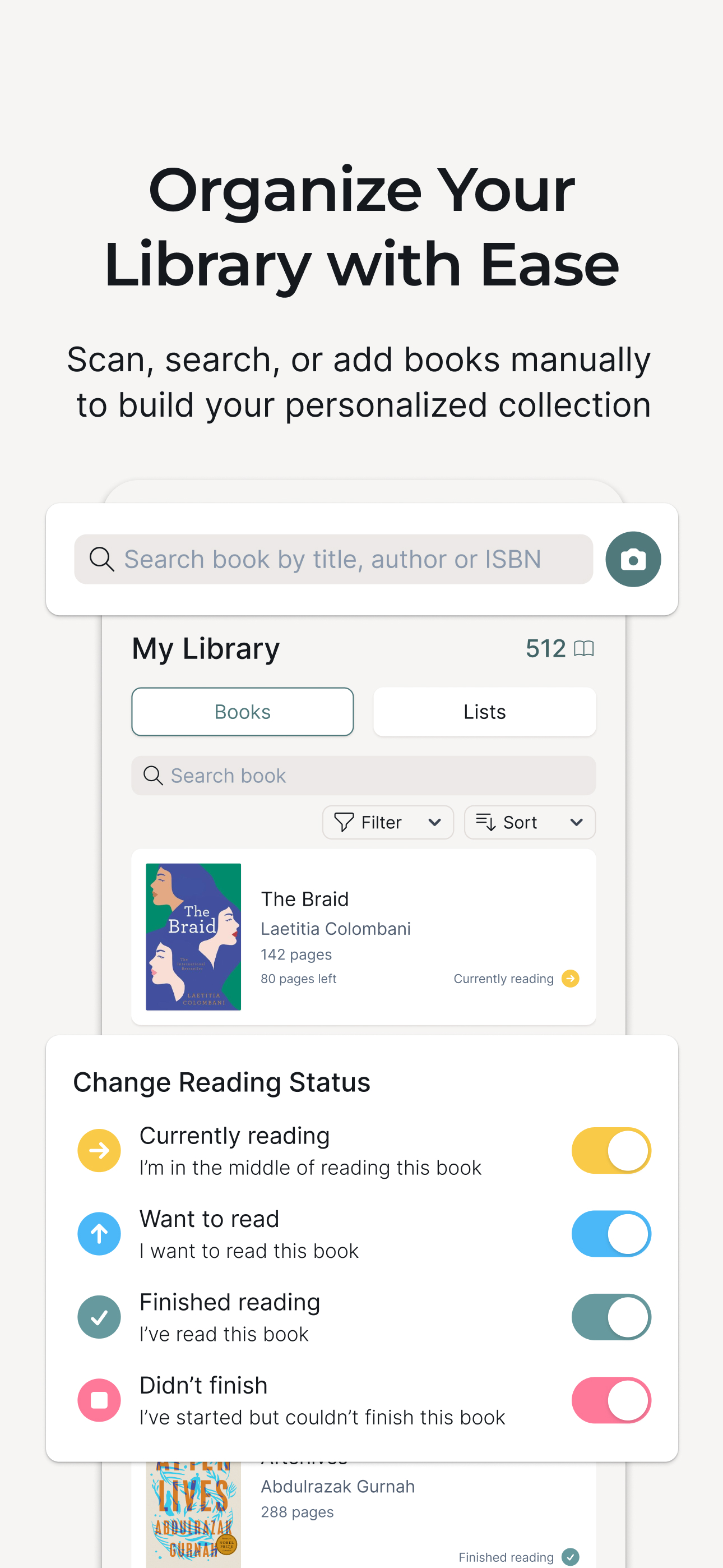Tap the camera scan button
This screenshot has width=723, height=1568.
pos(633,559)
